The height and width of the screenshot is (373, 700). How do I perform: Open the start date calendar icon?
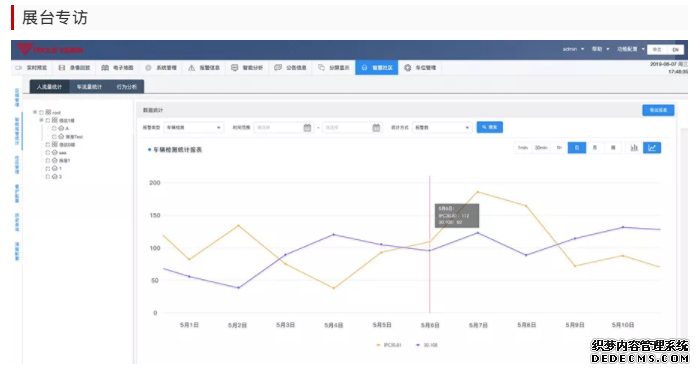(x=307, y=128)
